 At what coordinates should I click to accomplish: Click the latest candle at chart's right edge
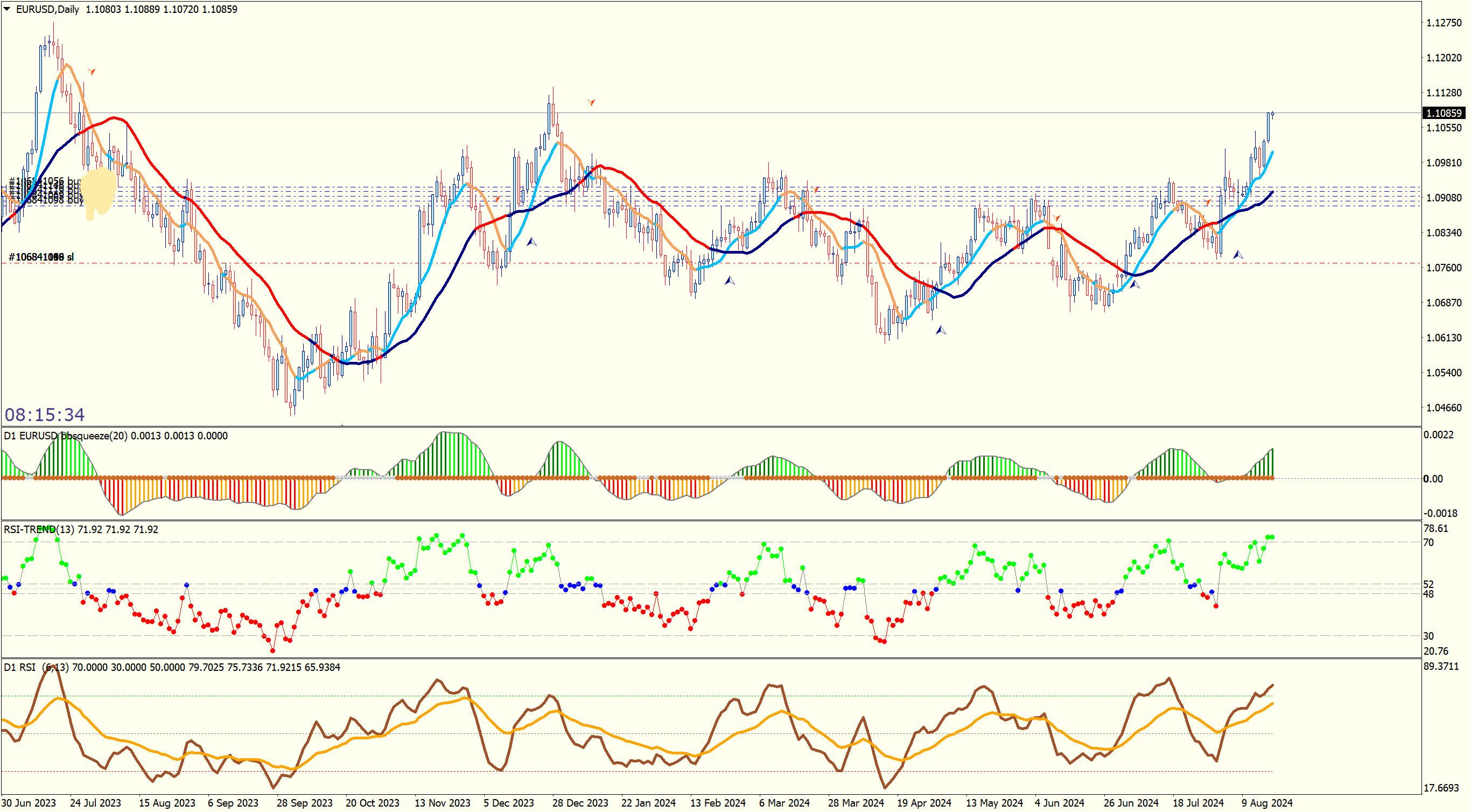[1272, 115]
